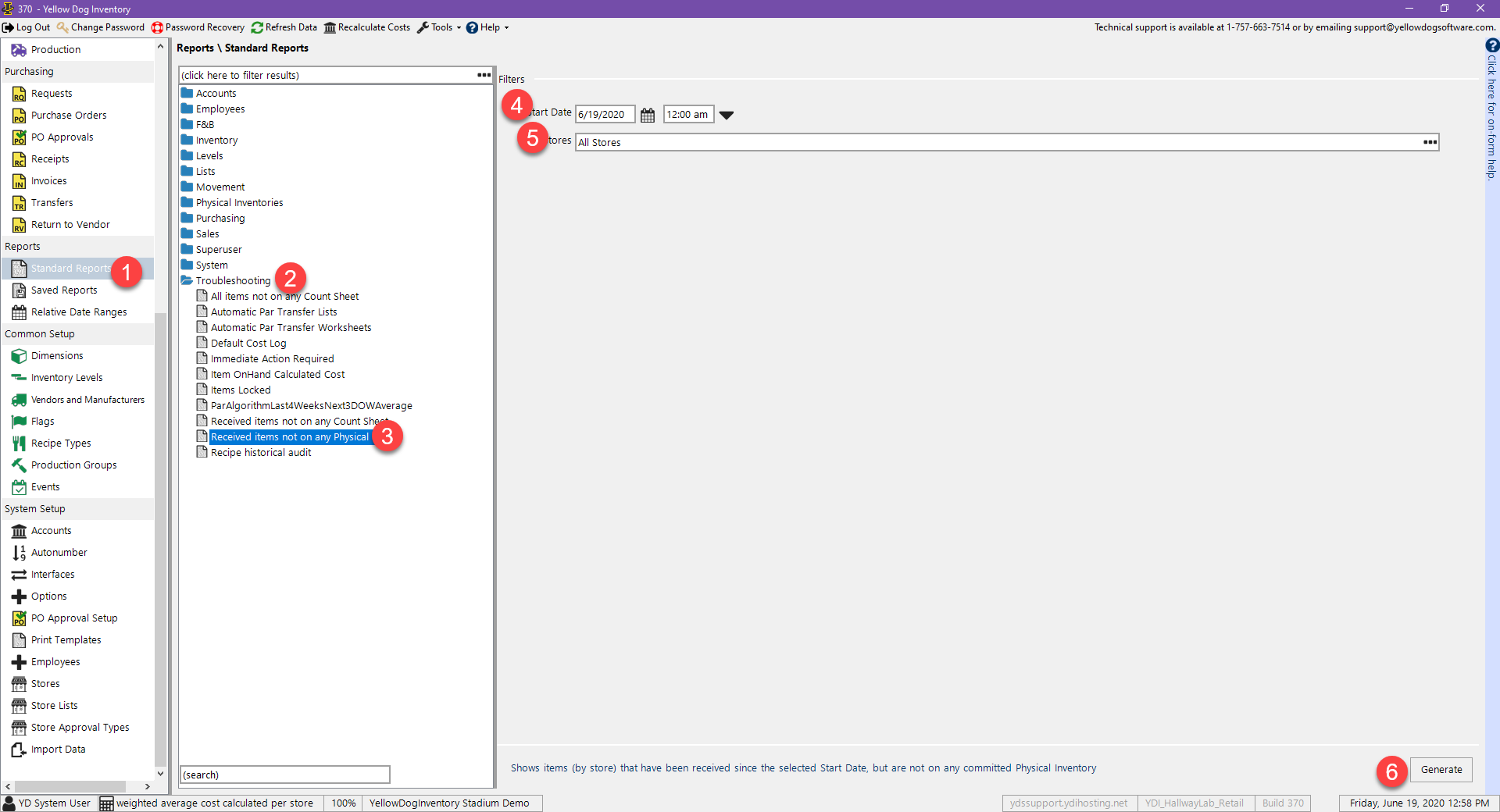Open Autonumber sort icon
Viewport: 1500px width, 812px height.
point(19,553)
